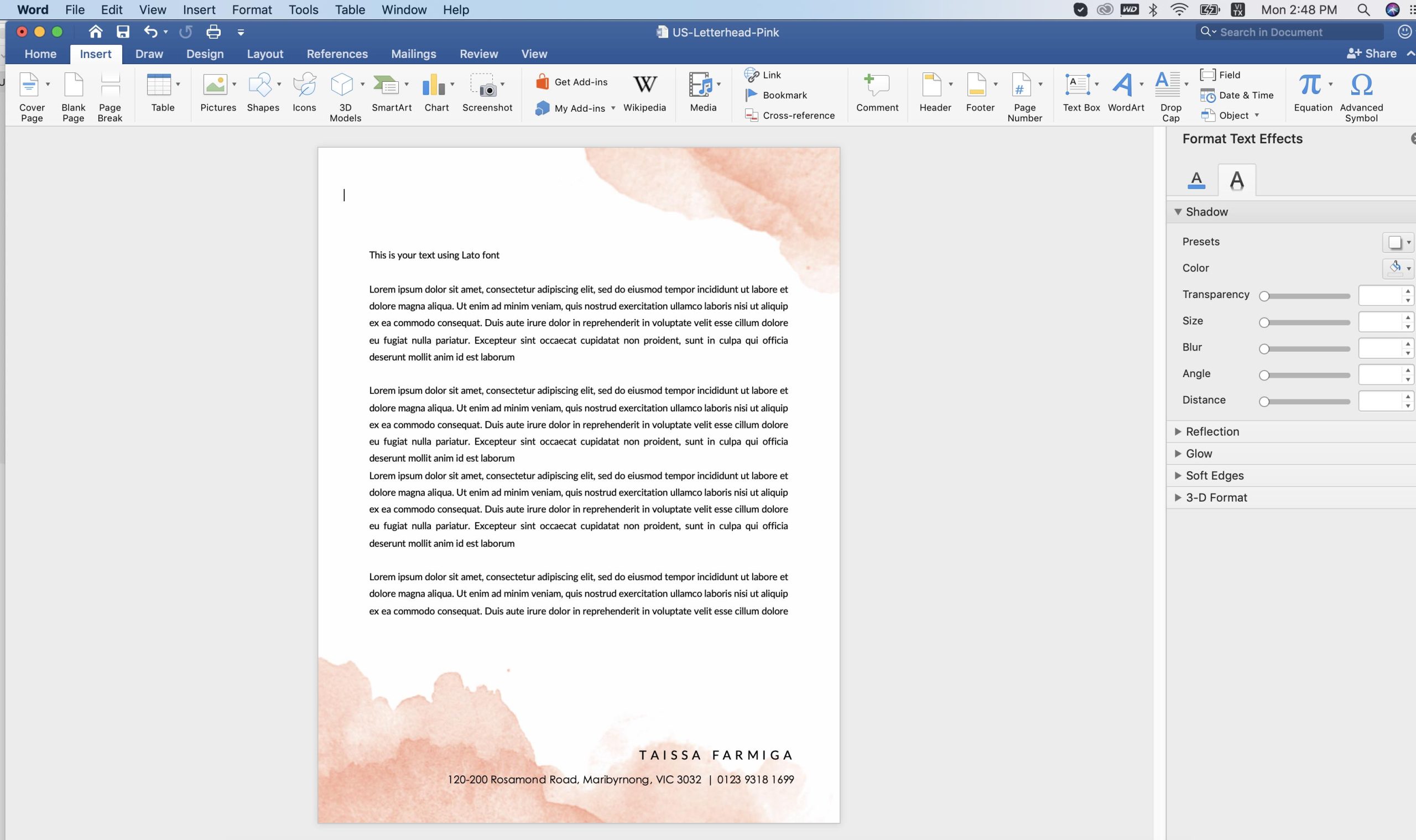Insert a Page Break
This screenshot has height=840, width=1416.
pyautogui.click(x=110, y=97)
